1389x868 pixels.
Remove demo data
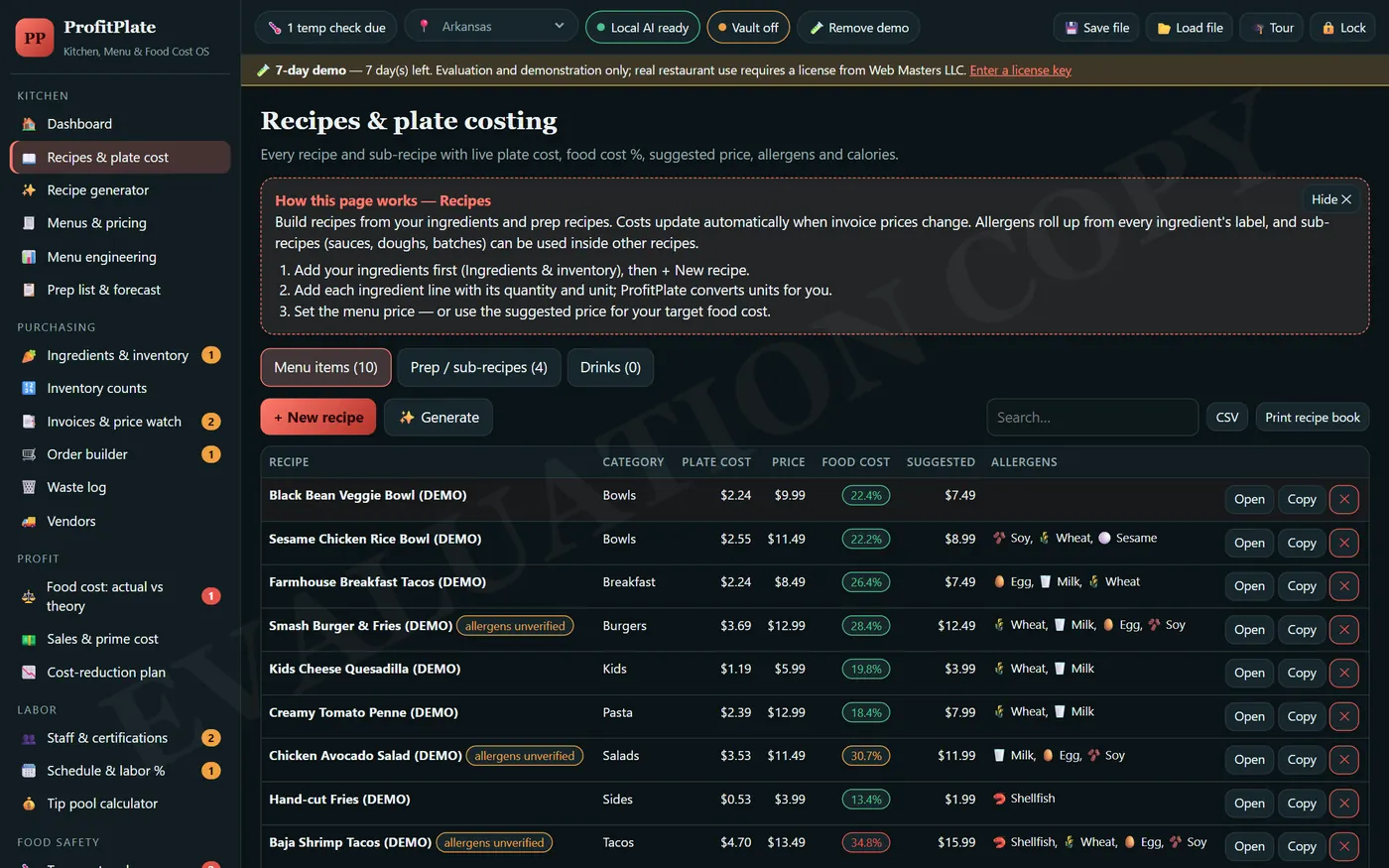pos(858,28)
